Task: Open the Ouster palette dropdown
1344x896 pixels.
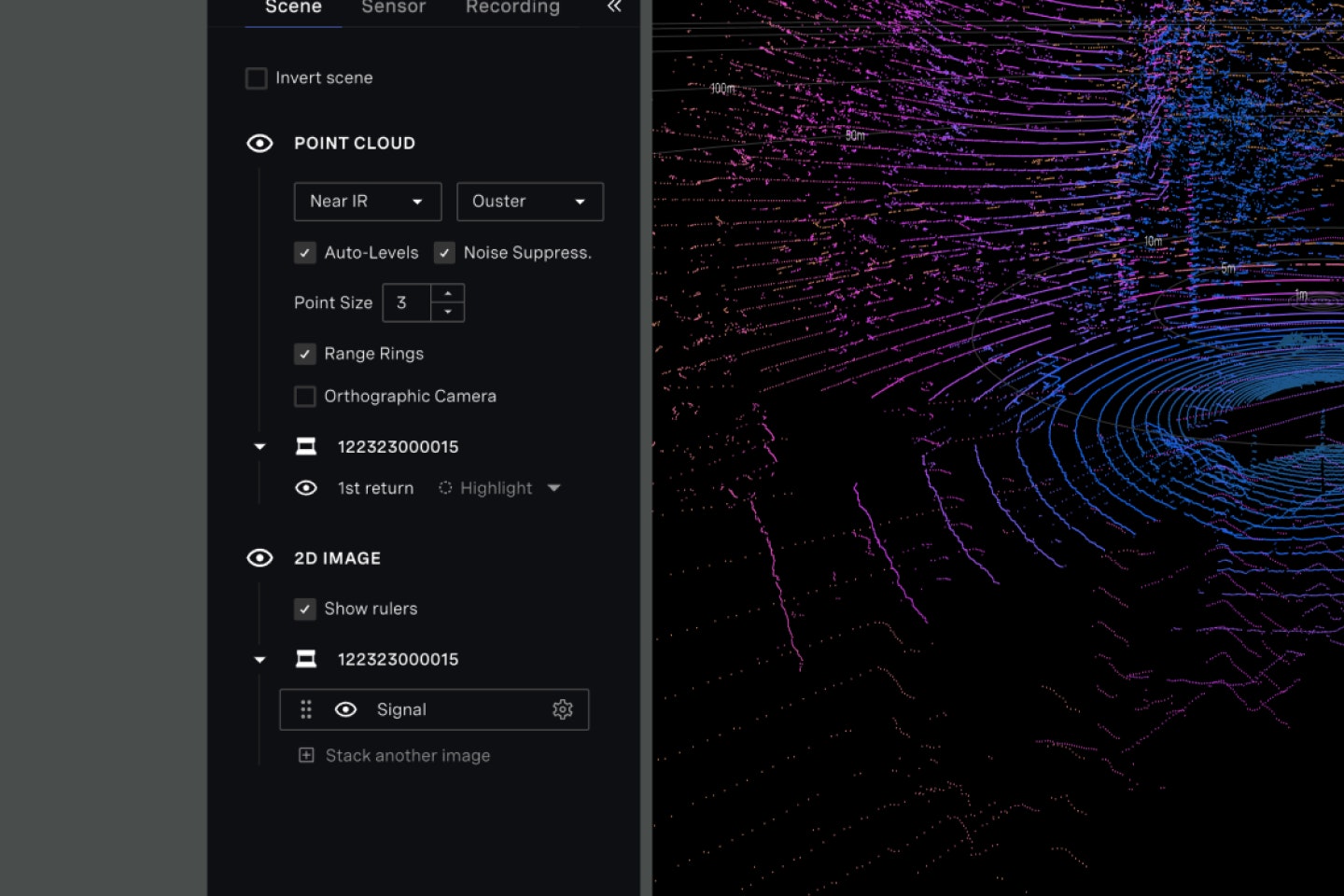Action: pyautogui.click(x=529, y=202)
